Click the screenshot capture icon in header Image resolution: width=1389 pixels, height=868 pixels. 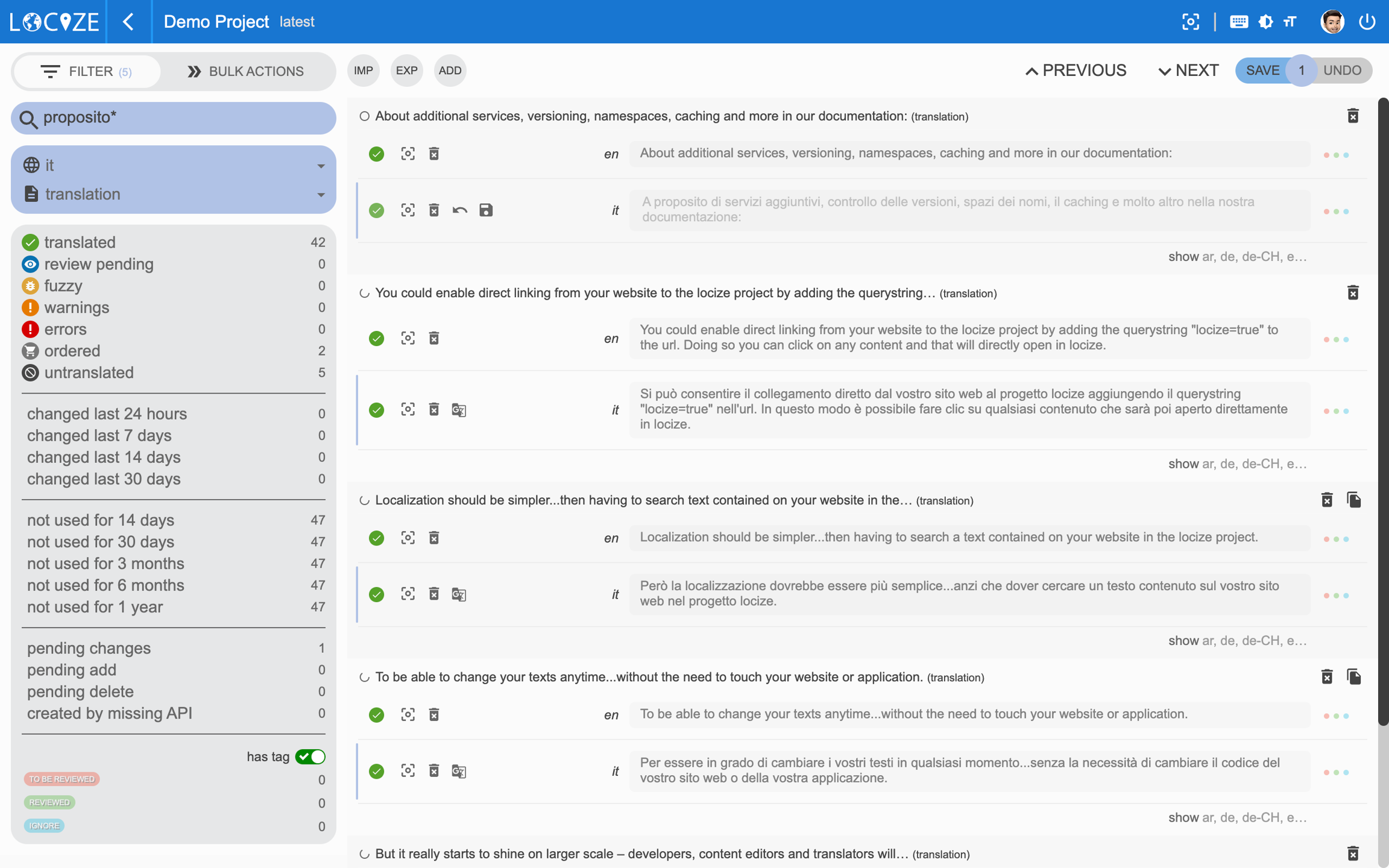pyautogui.click(x=1191, y=22)
